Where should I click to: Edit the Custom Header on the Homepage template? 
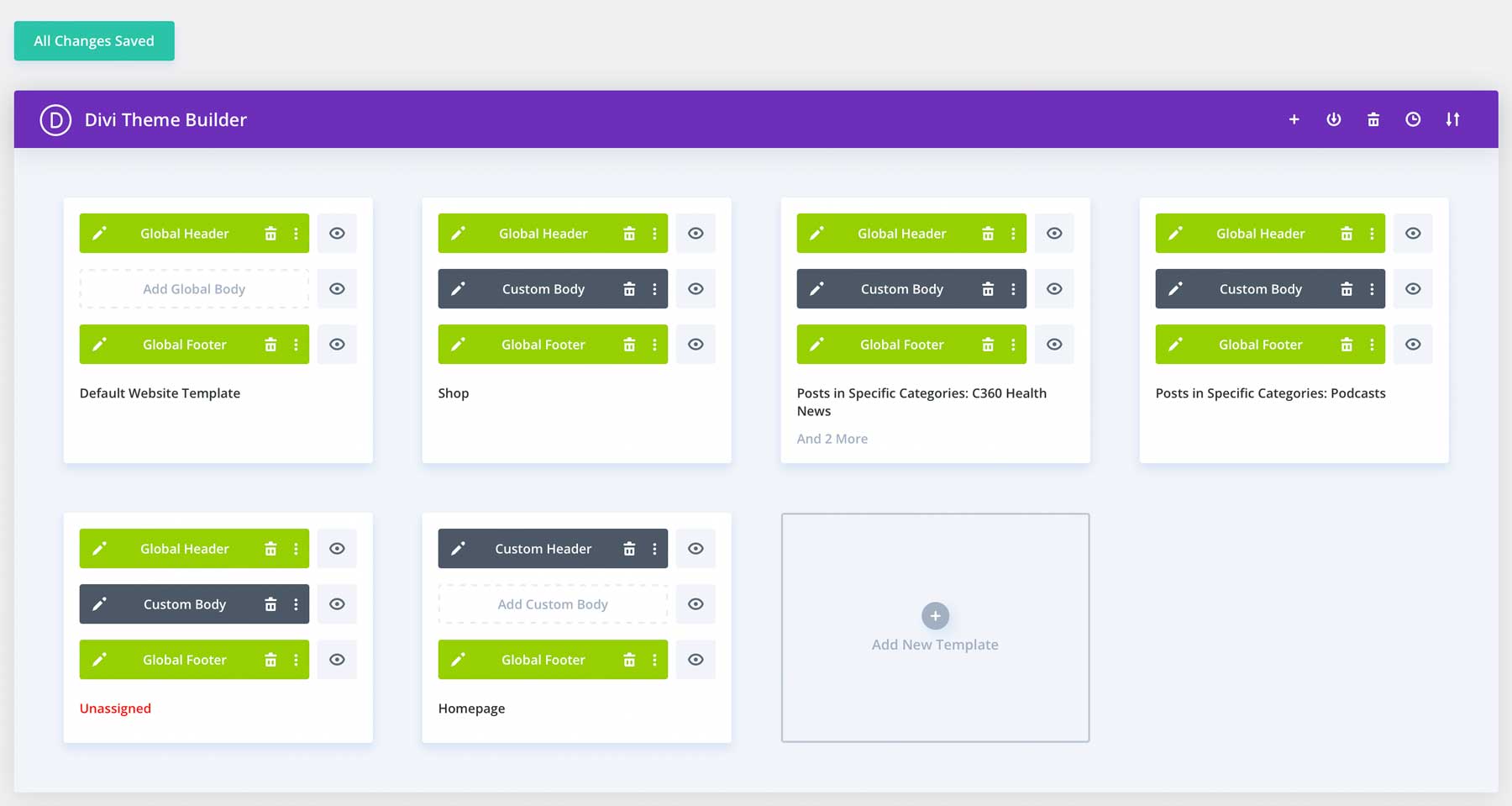pos(458,548)
